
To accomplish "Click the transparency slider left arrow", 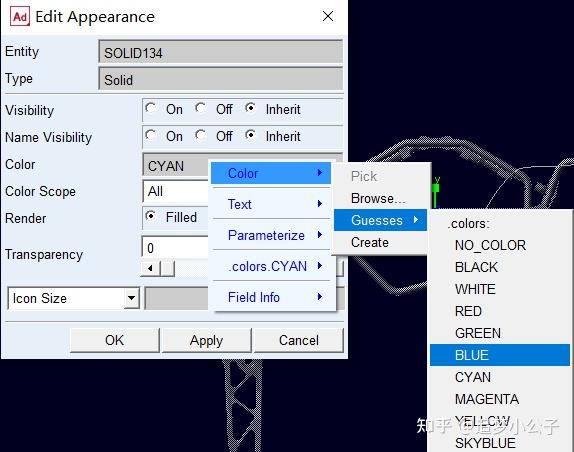I will (x=150, y=268).
